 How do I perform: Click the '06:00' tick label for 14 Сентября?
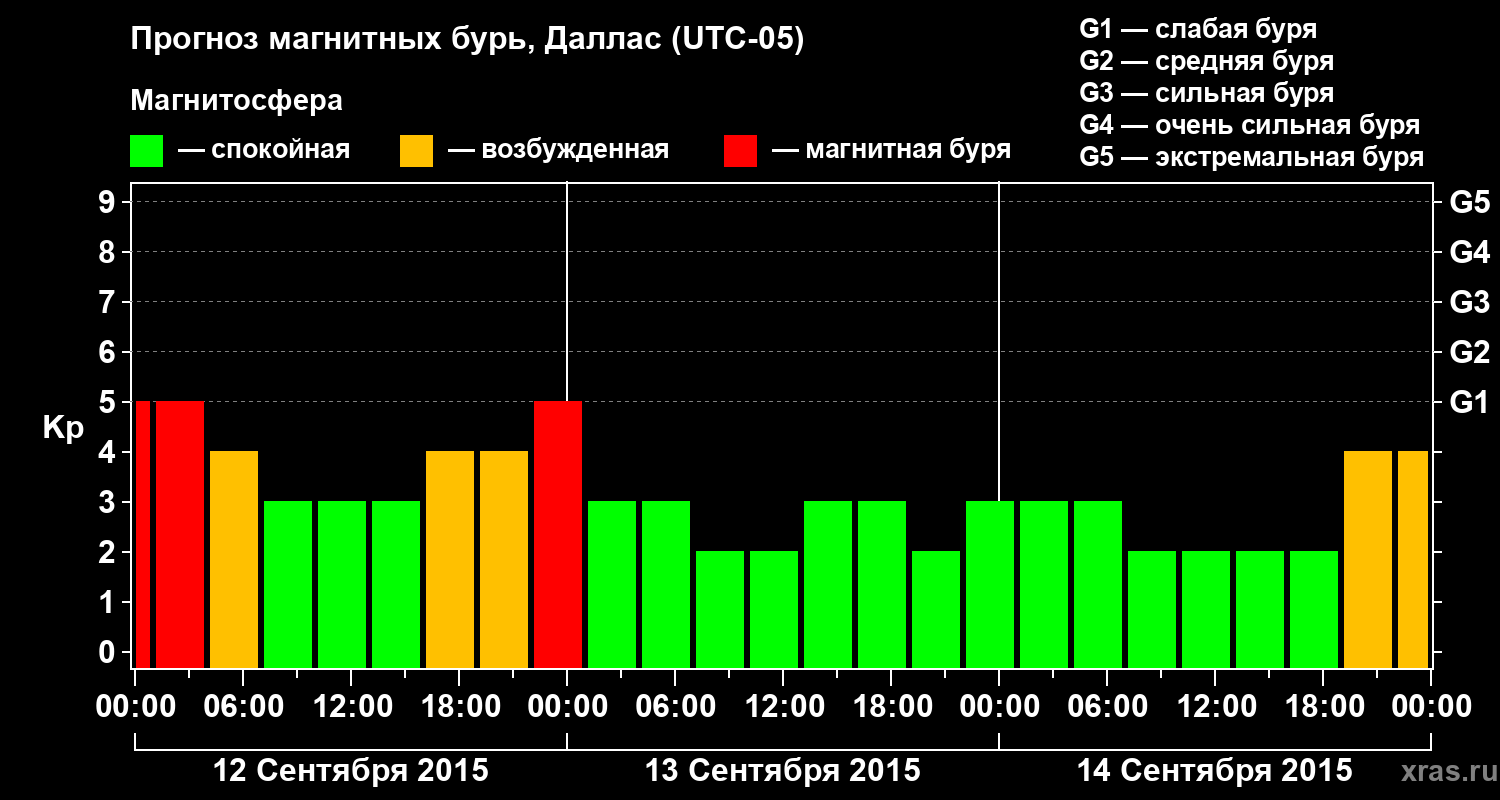(1108, 707)
